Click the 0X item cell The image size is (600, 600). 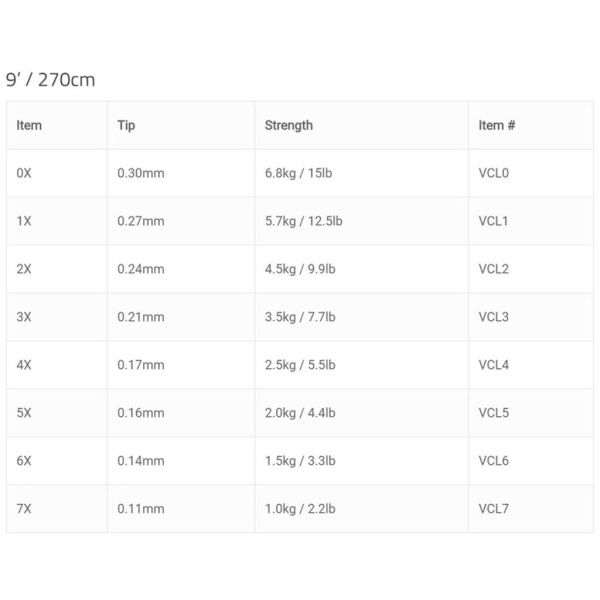pyautogui.click(x=25, y=173)
